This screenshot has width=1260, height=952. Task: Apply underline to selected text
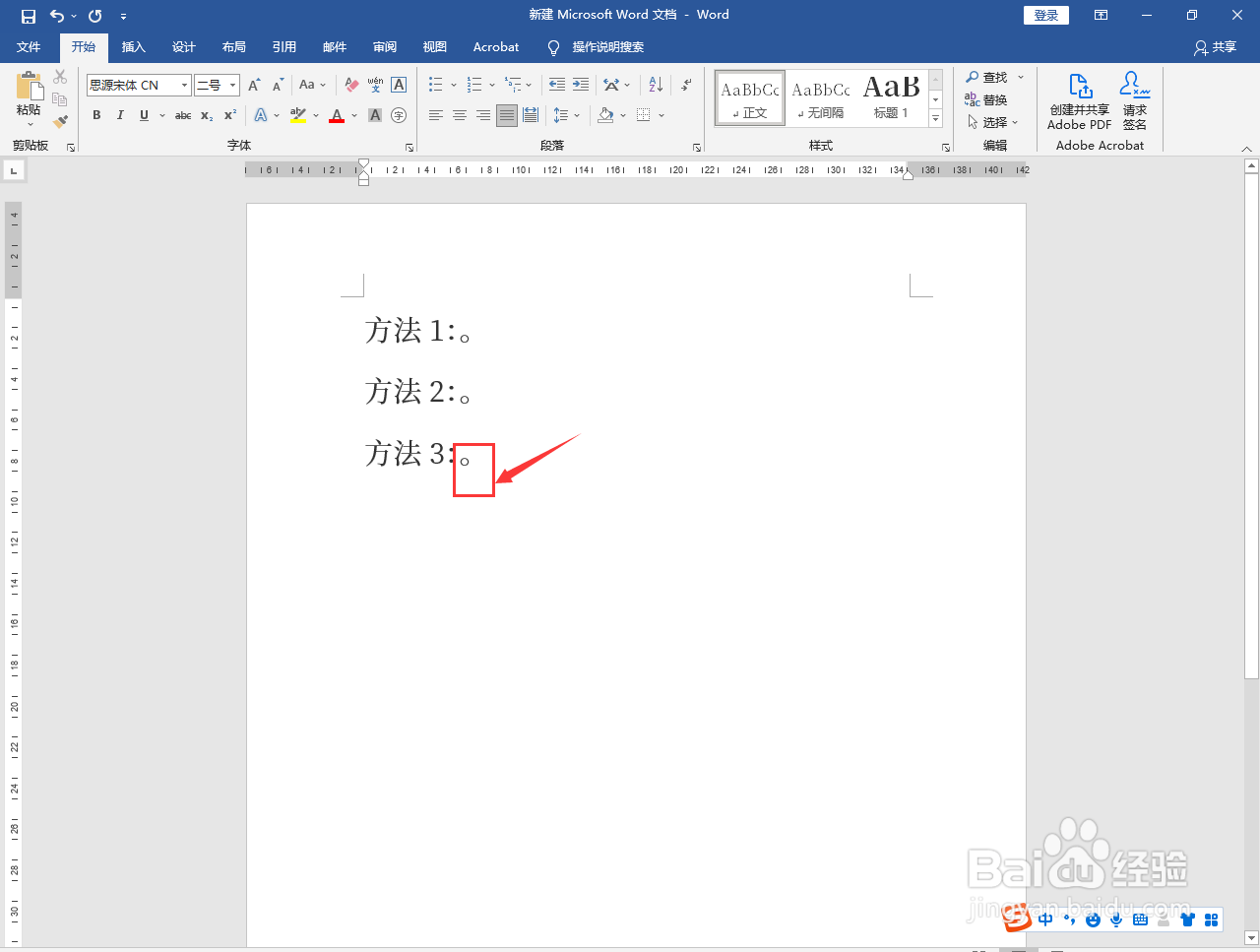(144, 115)
